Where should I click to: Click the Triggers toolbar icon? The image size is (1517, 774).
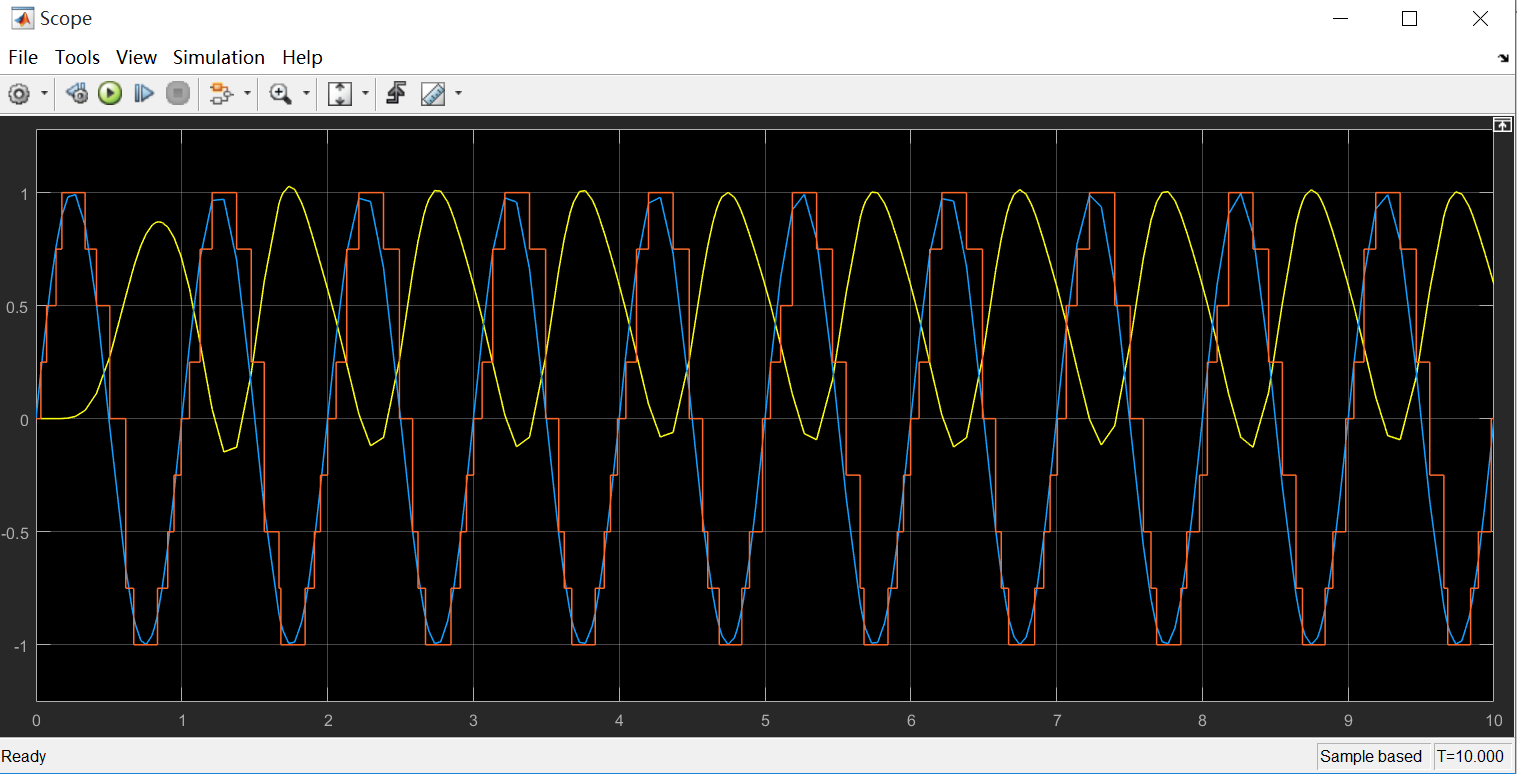pos(396,94)
